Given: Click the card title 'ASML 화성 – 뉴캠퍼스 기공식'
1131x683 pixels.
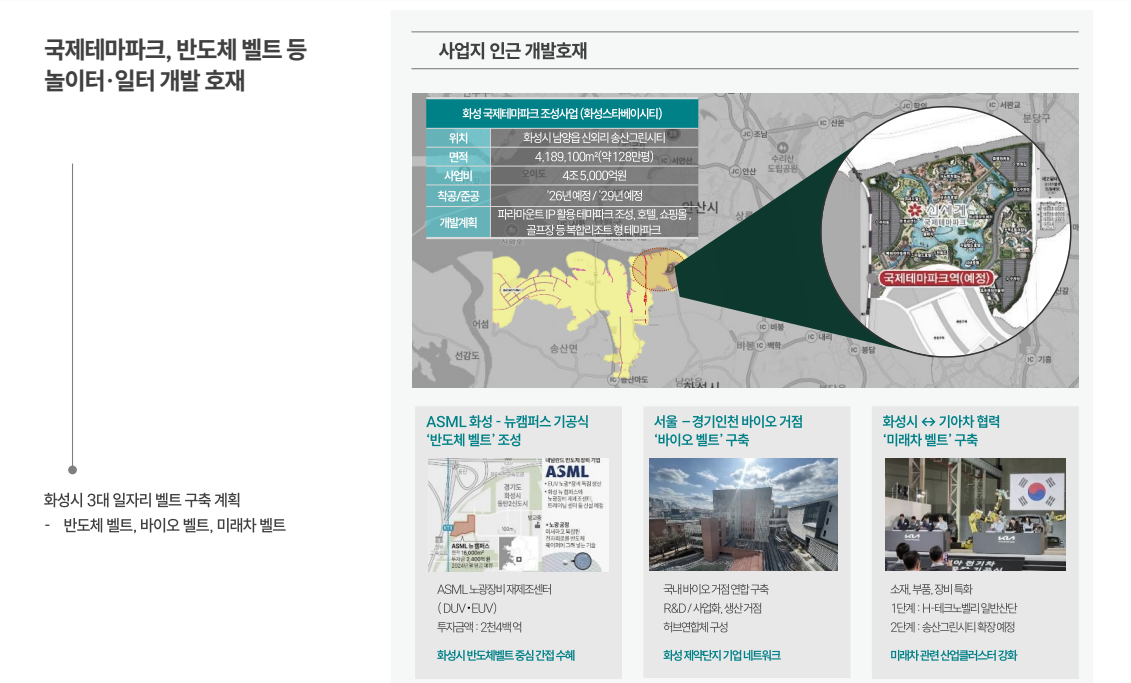Looking at the screenshot, I should 507,422.
